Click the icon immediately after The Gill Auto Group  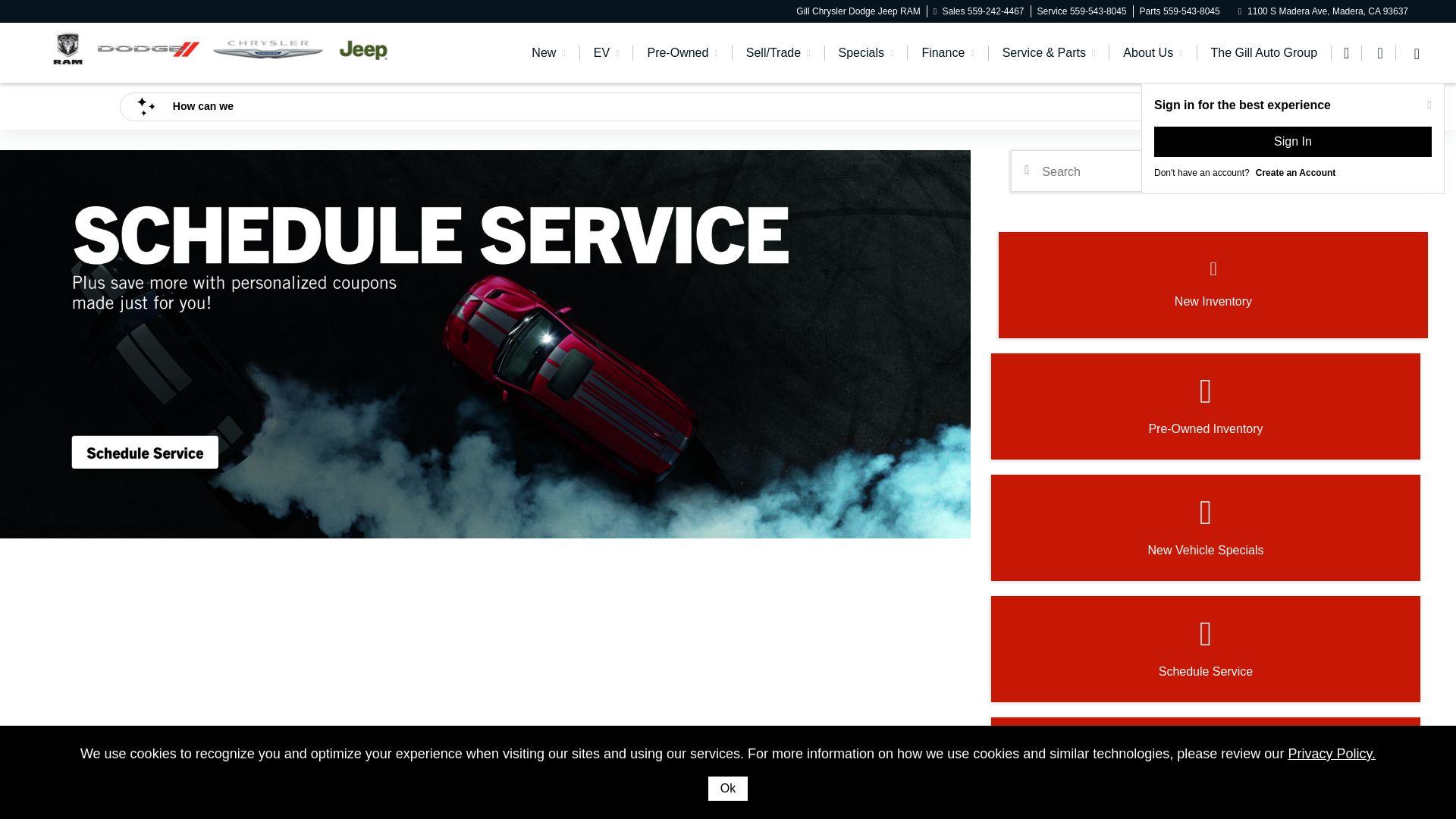tap(1347, 53)
